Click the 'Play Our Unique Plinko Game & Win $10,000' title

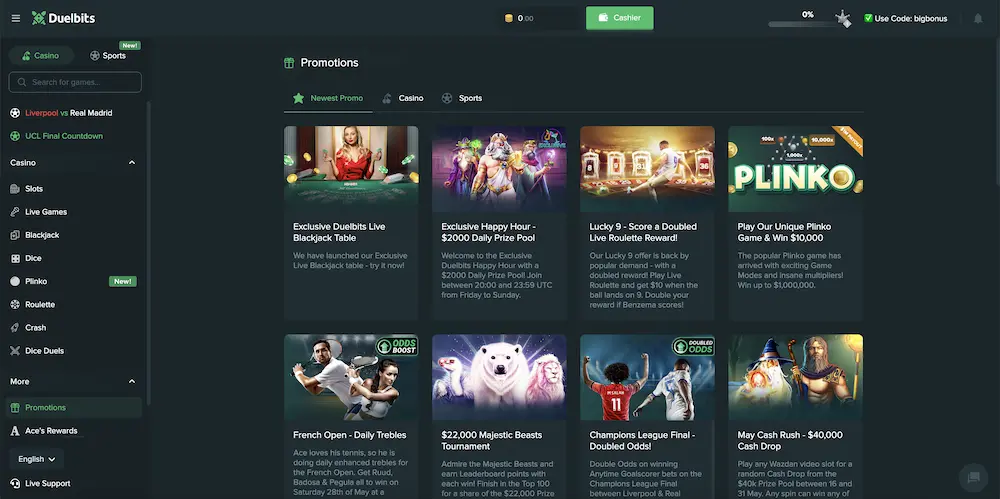coord(784,232)
